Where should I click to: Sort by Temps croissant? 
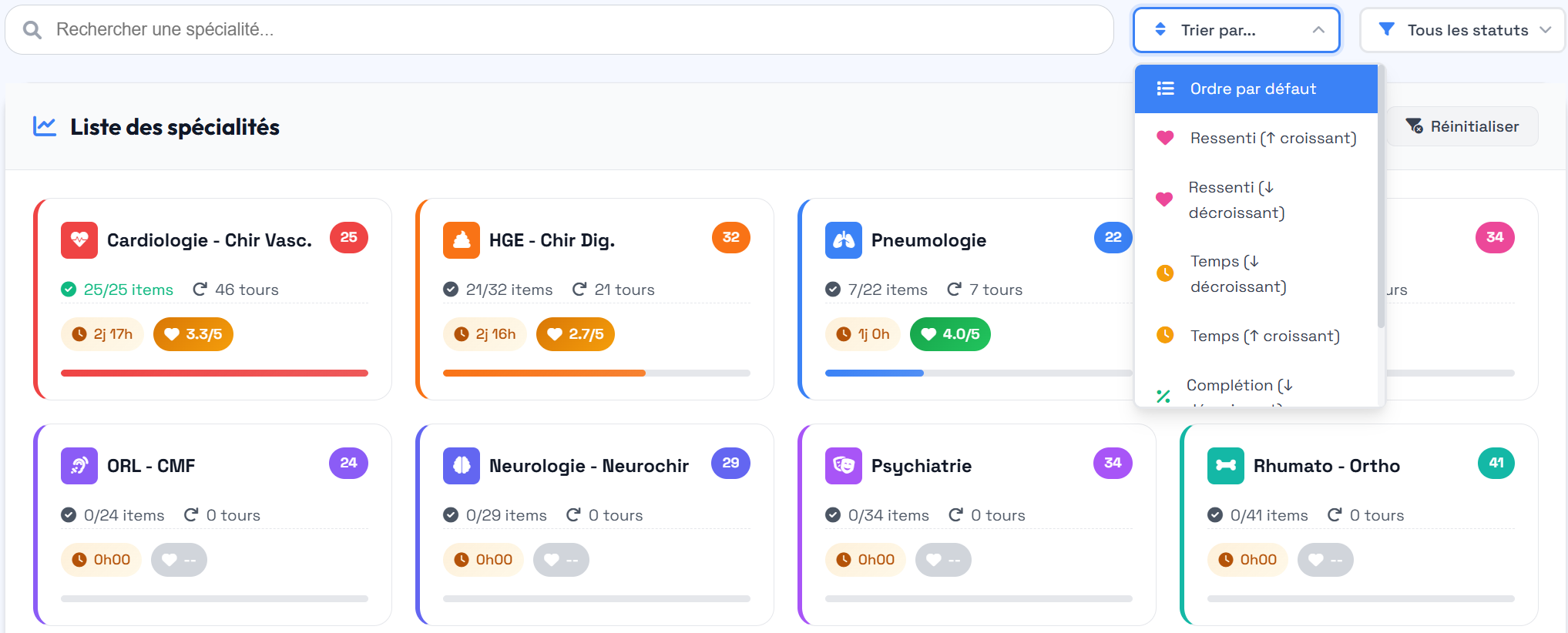(x=1264, y=336)
